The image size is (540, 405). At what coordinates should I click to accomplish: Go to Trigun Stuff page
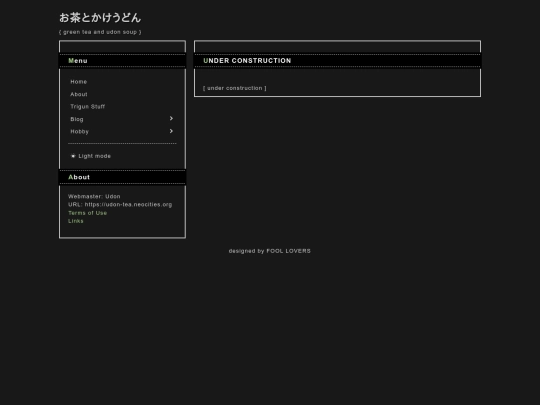tap(87, 106)
